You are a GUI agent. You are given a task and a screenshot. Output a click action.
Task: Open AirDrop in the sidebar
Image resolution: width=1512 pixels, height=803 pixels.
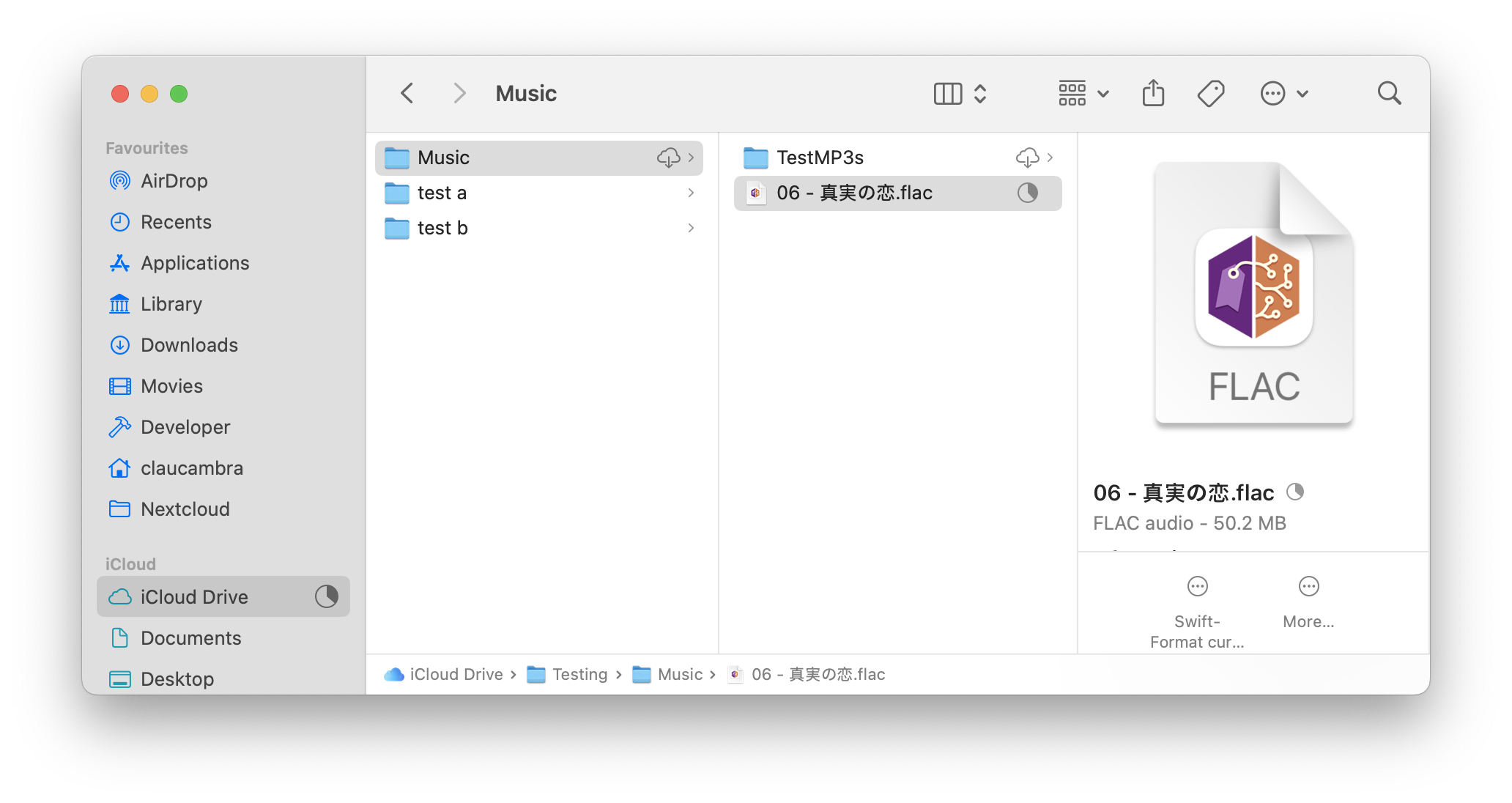(223, 181)
